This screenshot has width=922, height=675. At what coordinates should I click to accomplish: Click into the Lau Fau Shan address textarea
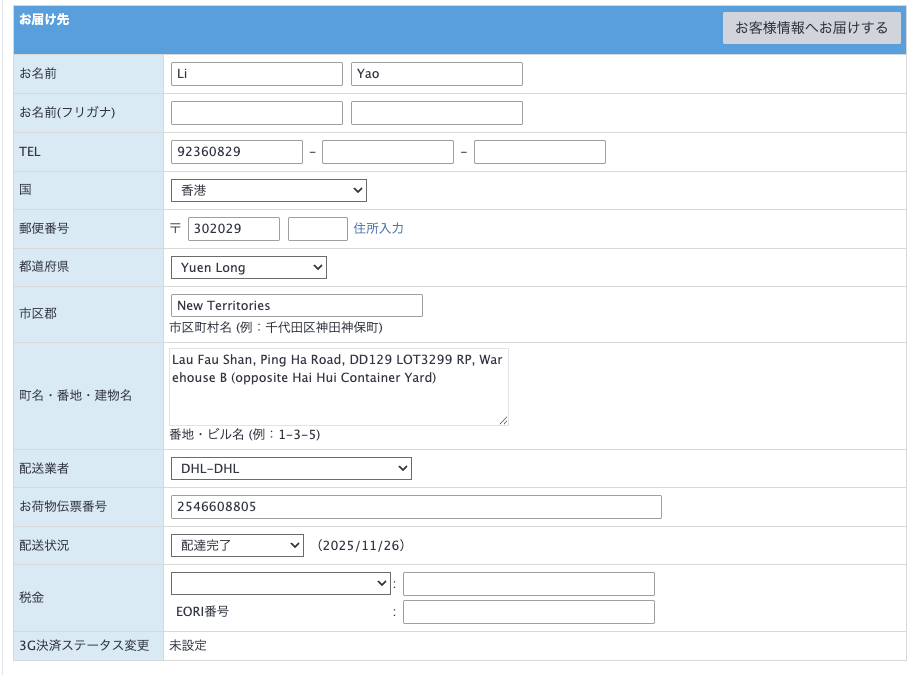click(338, 386)
